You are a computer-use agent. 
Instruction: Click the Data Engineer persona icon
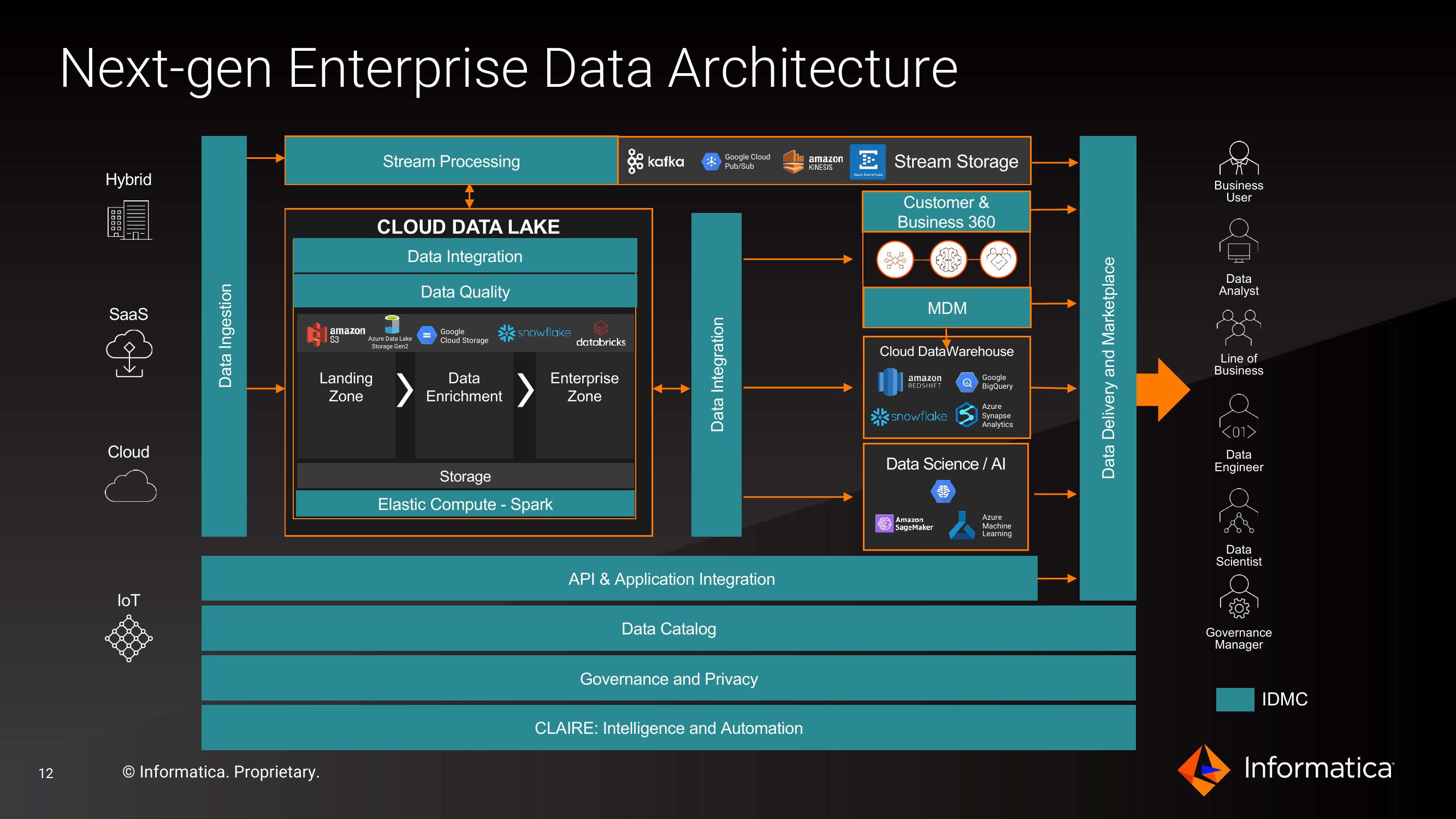pos(1239,417)
